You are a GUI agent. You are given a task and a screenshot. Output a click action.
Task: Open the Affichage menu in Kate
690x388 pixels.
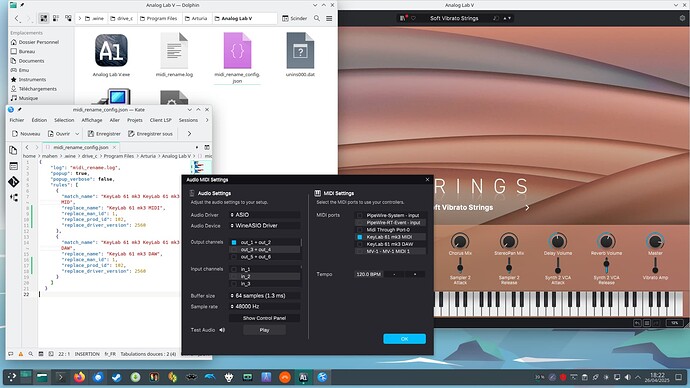point(92,120)
